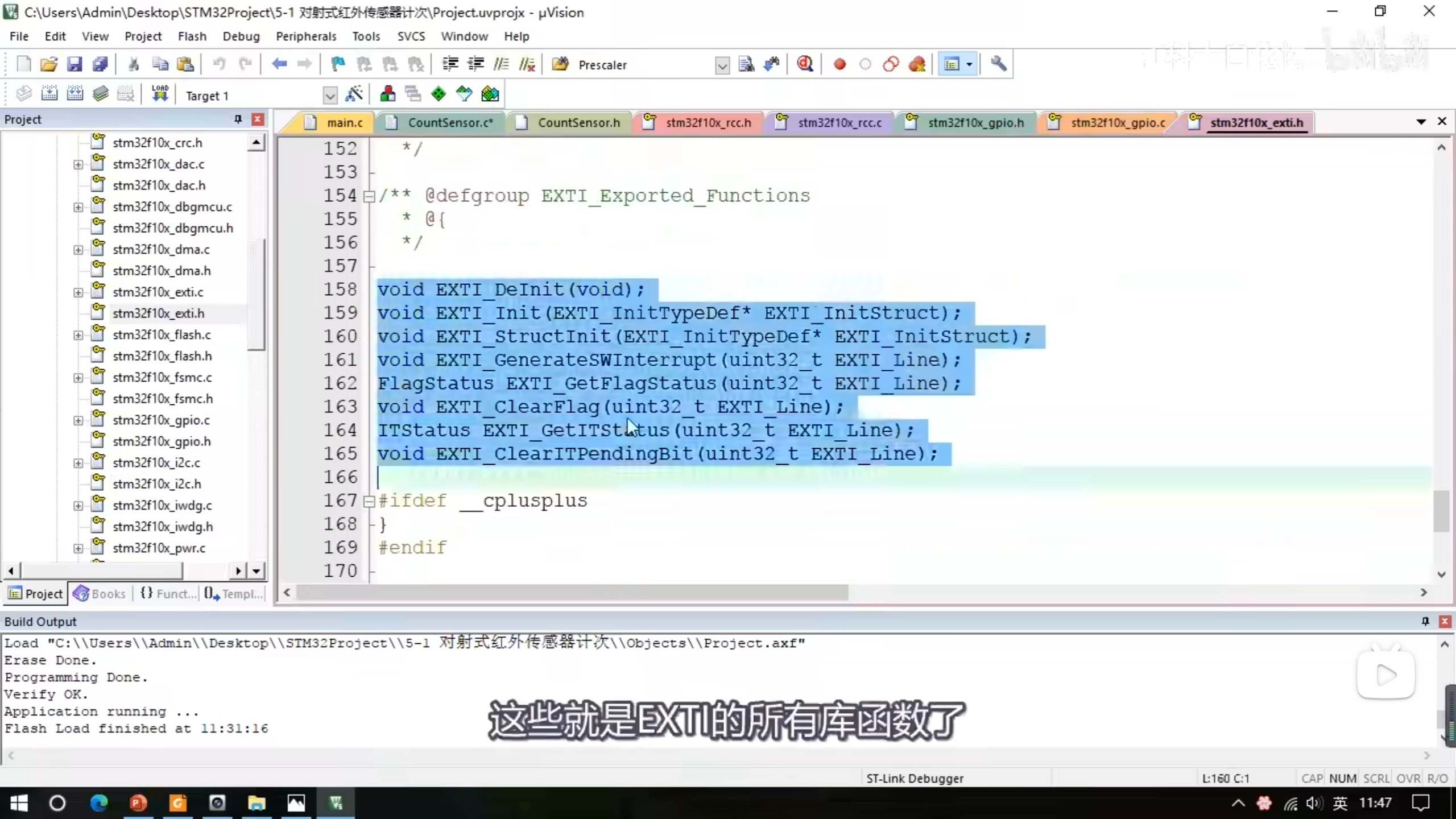The height and width of the screenshot is (819, 1456).
Task: Click the editor horizontal scrollbar thumb
Action: coord(572,593)
